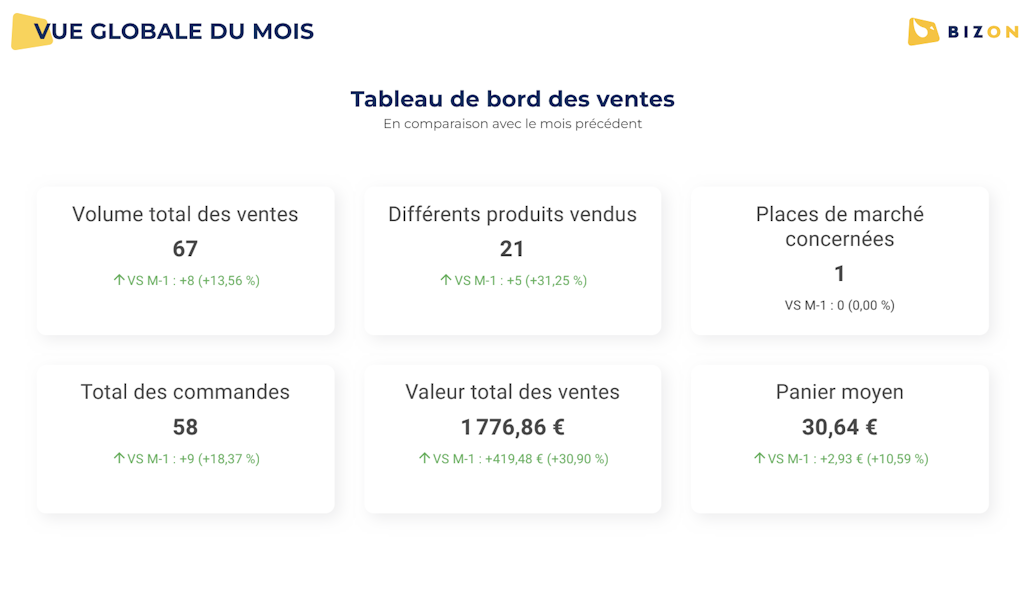This screenshot has width=1031, height=600.
Task: Click the 1 776,86 € sales value
Action: pos(512,427)
